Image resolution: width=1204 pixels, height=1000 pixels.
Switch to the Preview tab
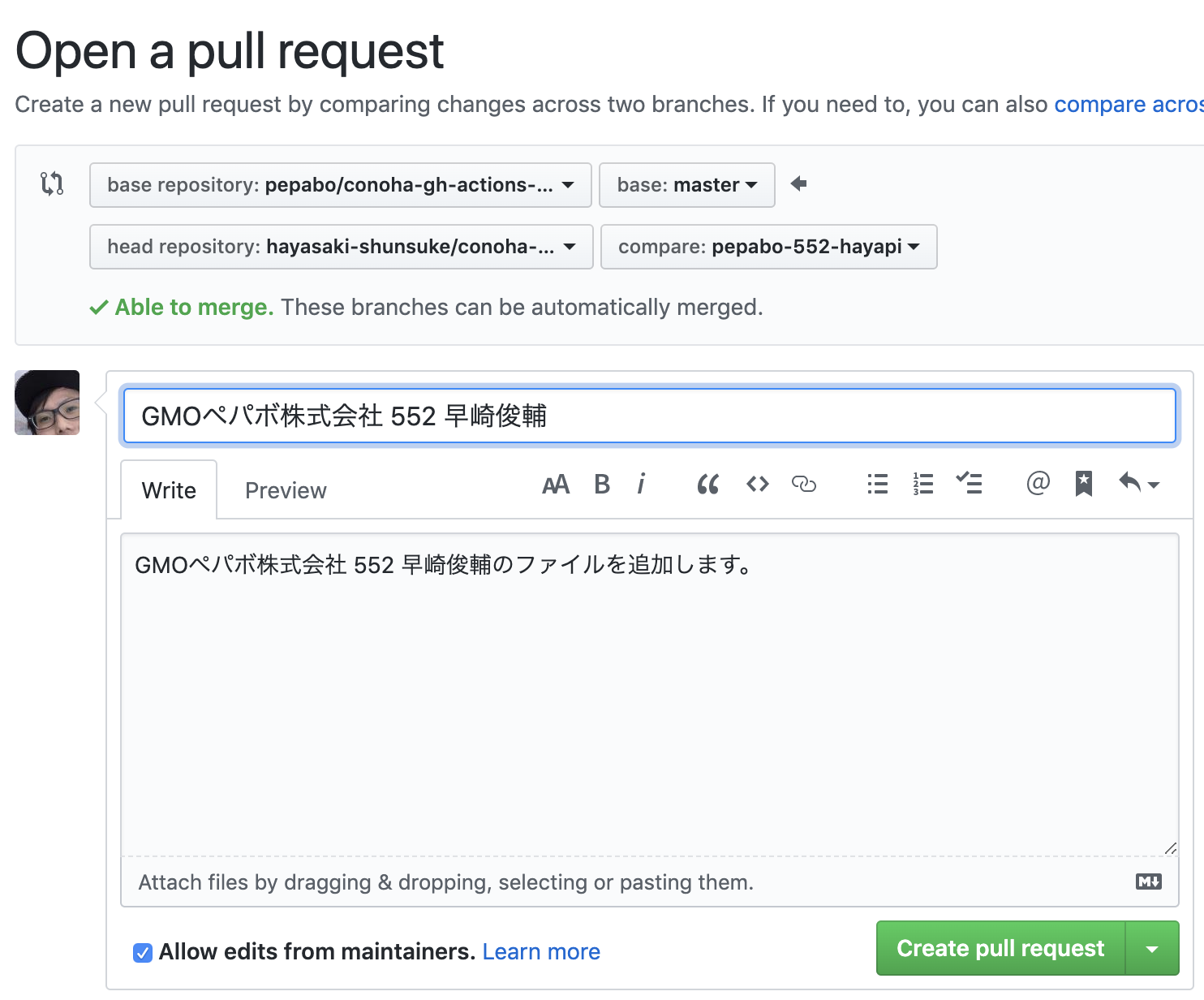click(286, 489)
